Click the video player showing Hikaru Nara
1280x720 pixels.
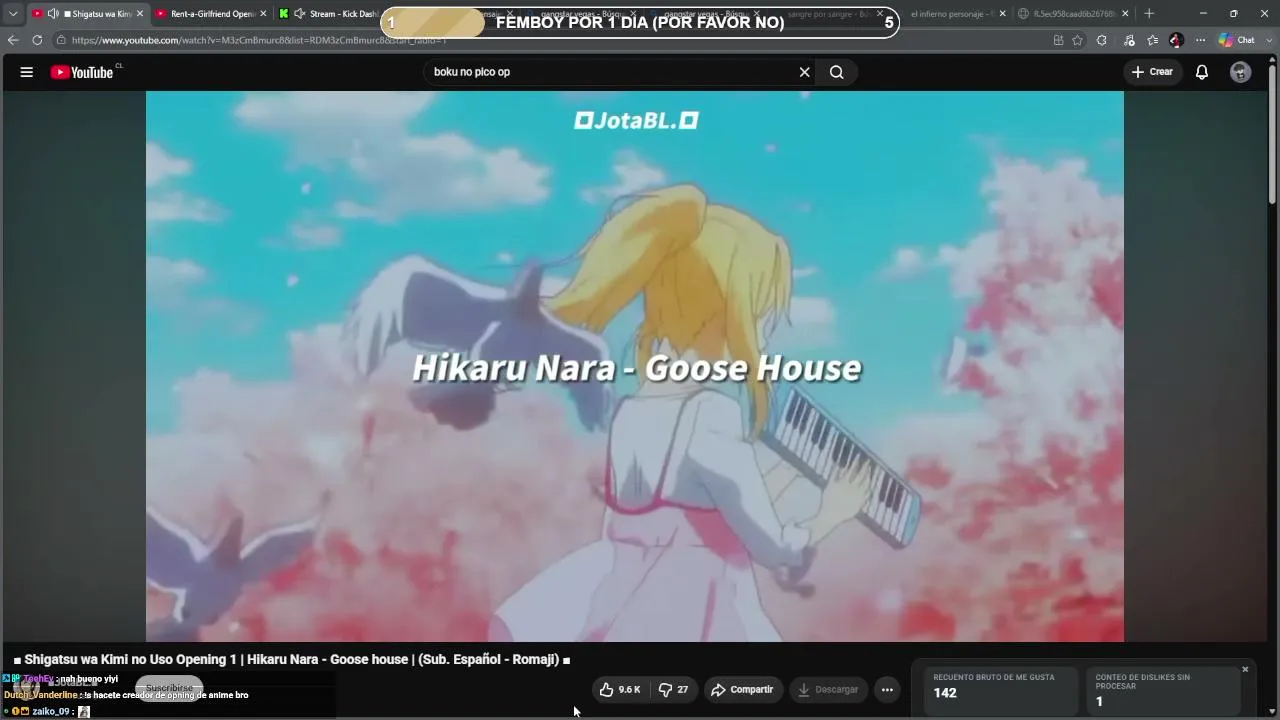point(635,366)
